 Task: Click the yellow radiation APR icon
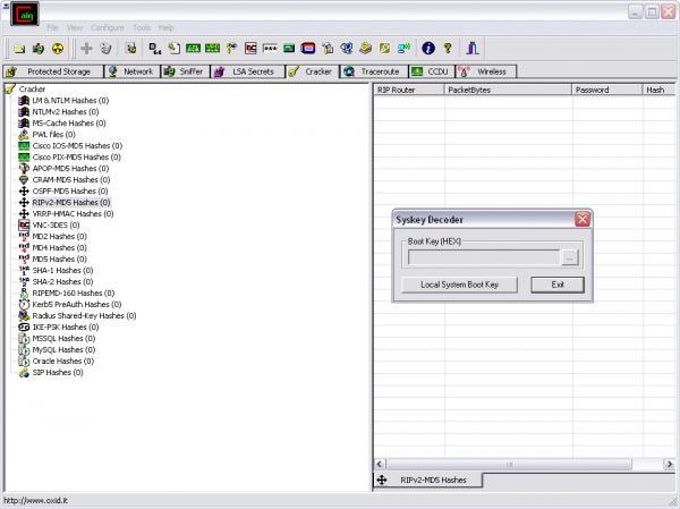58,49
